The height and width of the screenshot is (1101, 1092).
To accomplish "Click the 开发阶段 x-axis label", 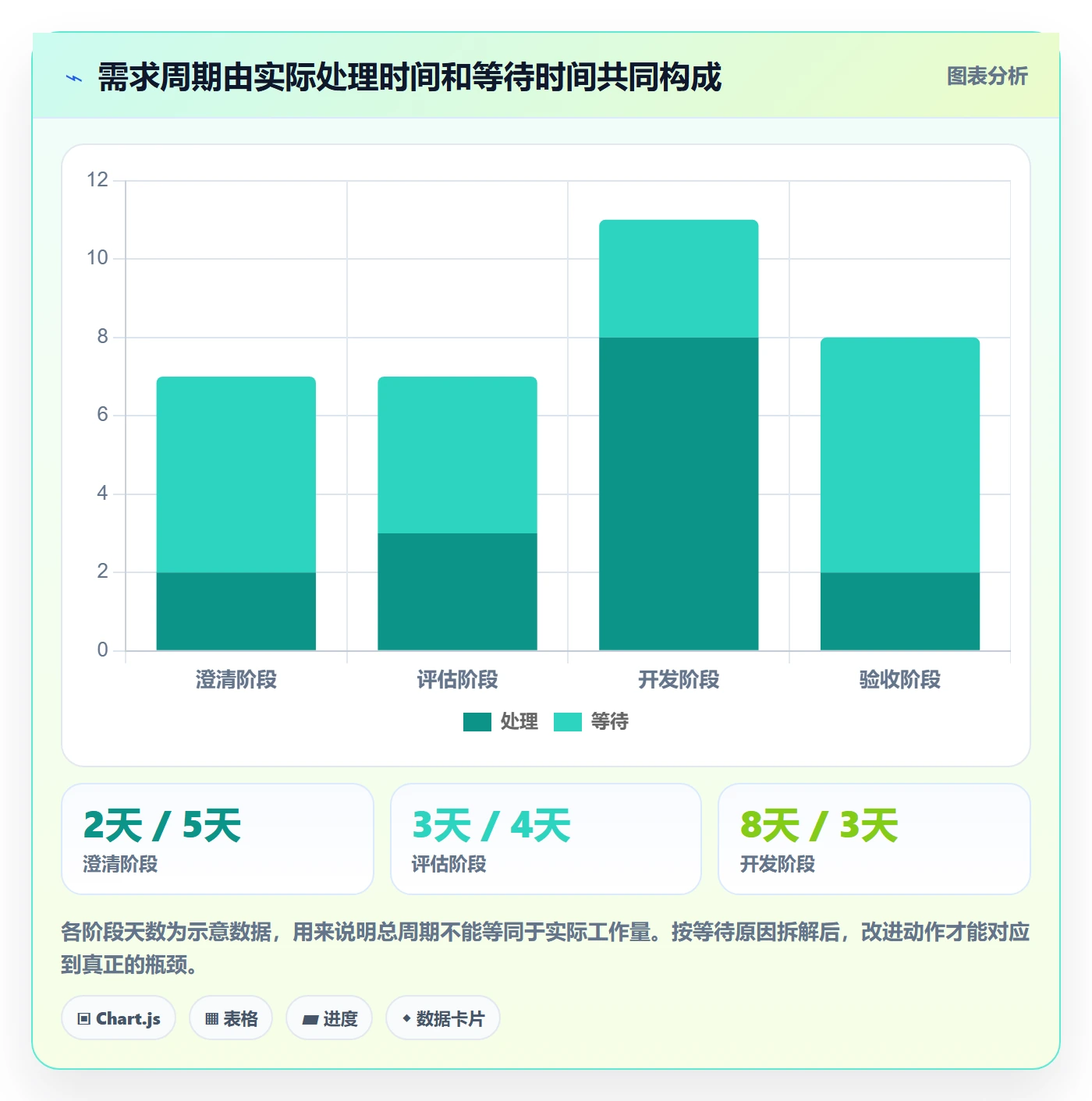I will pos(679,680).
